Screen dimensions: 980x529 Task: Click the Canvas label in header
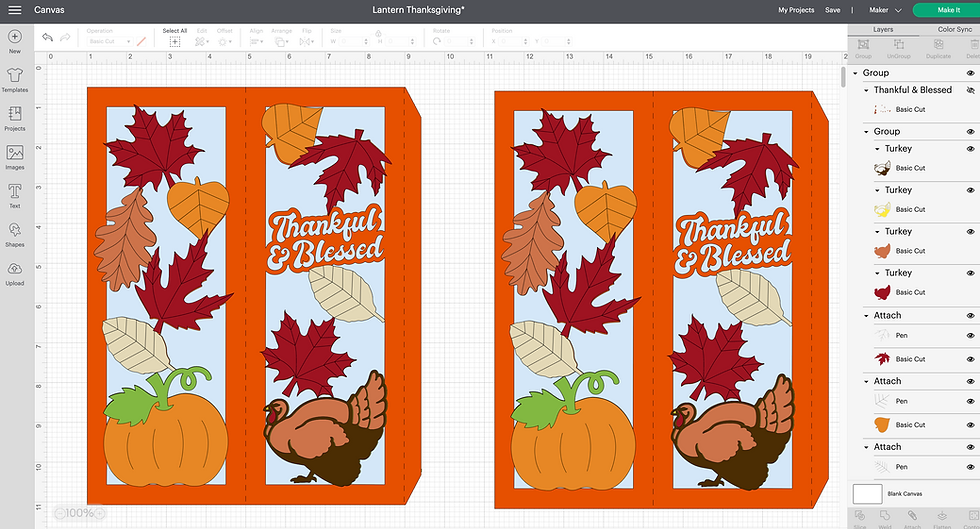[x=49, y=10]
